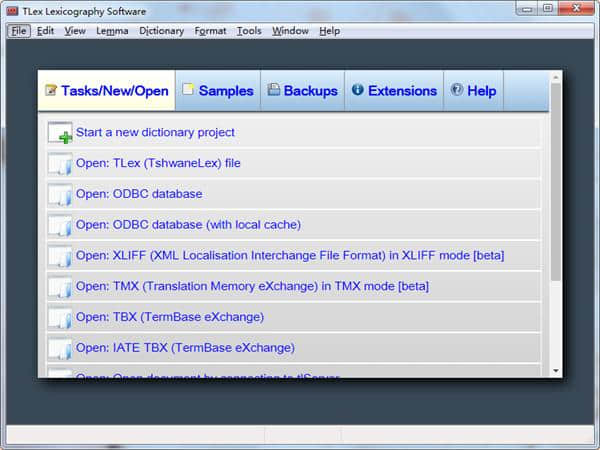Click the icon beside ODBC database with local cache

tap(60, 225)
